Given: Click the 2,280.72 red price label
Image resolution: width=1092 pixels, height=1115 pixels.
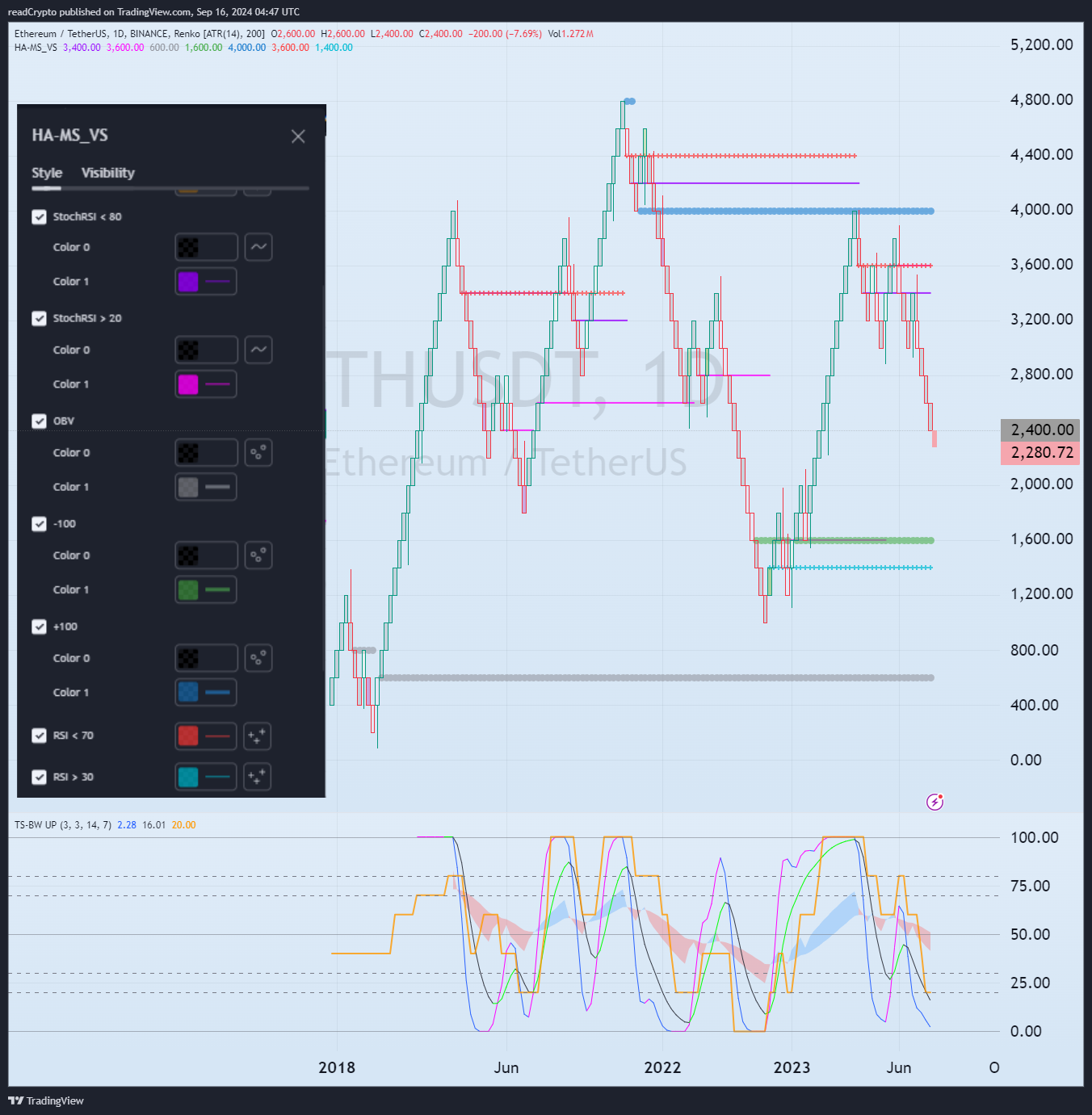Looking at the screenshot, I should [x=1040, y=452].
